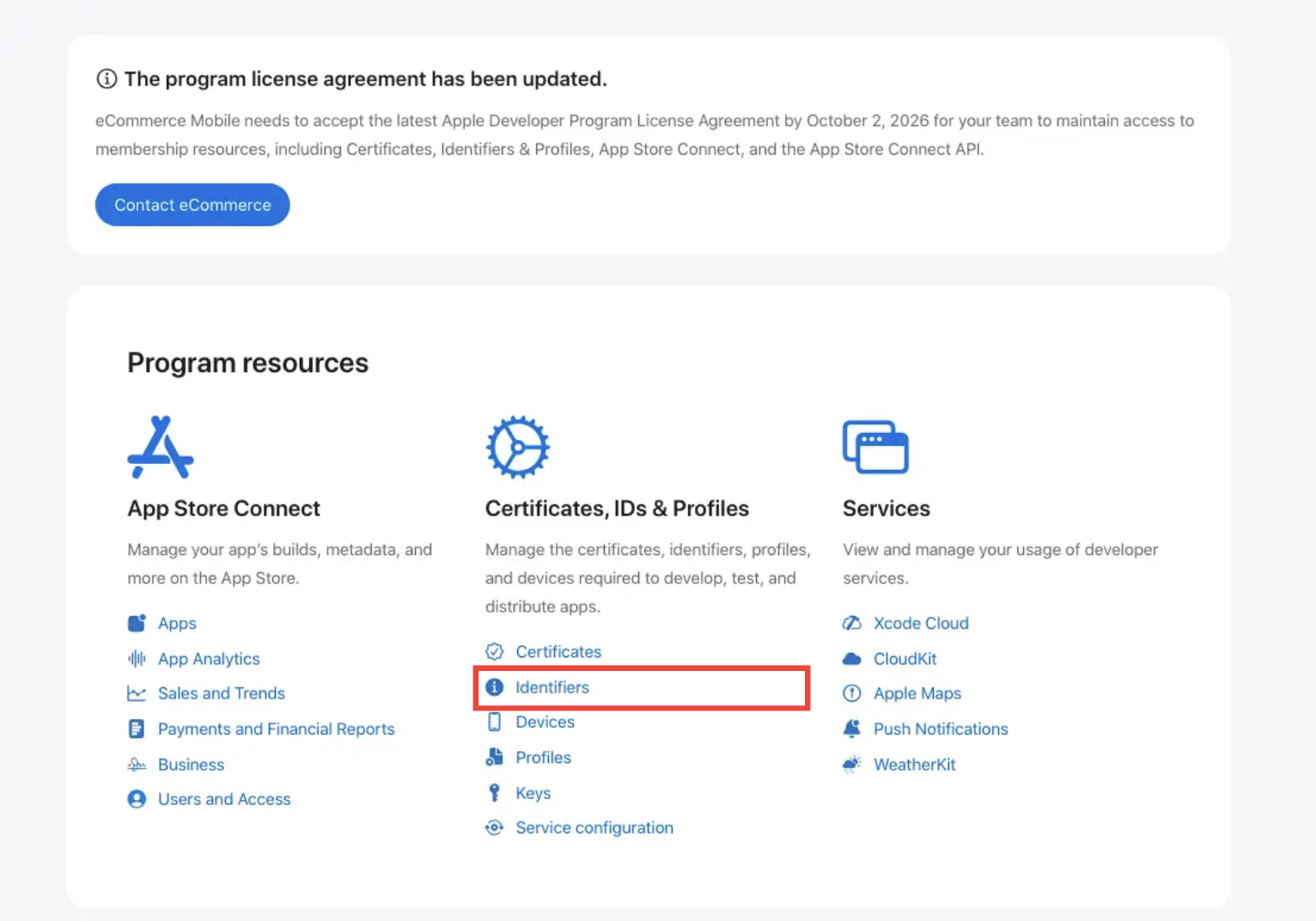The width and height of the screenshot is (1316, 921).
Task: Open the CloudKit link
Action: 905,659
